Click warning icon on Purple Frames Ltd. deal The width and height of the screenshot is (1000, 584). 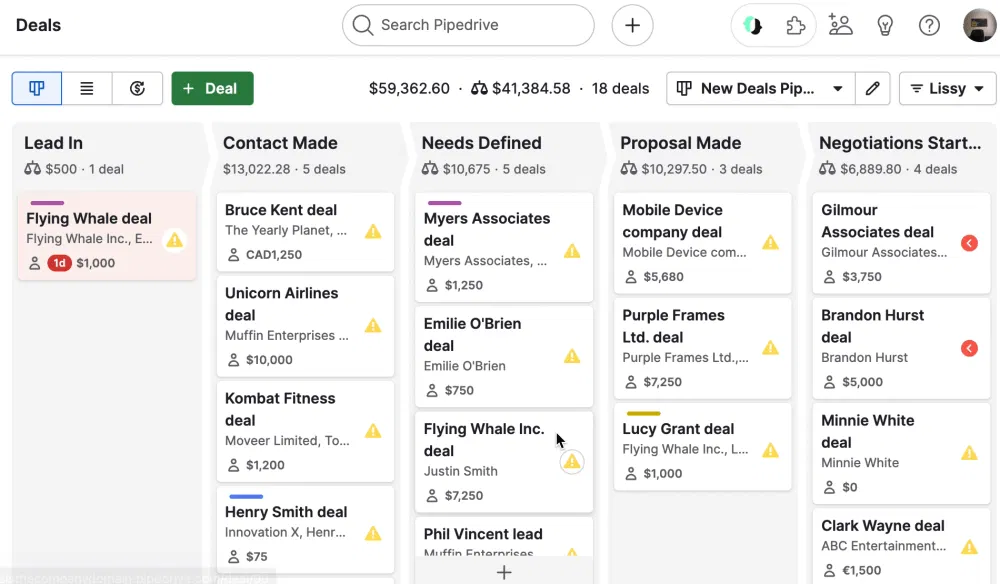[x=770, y=348]
